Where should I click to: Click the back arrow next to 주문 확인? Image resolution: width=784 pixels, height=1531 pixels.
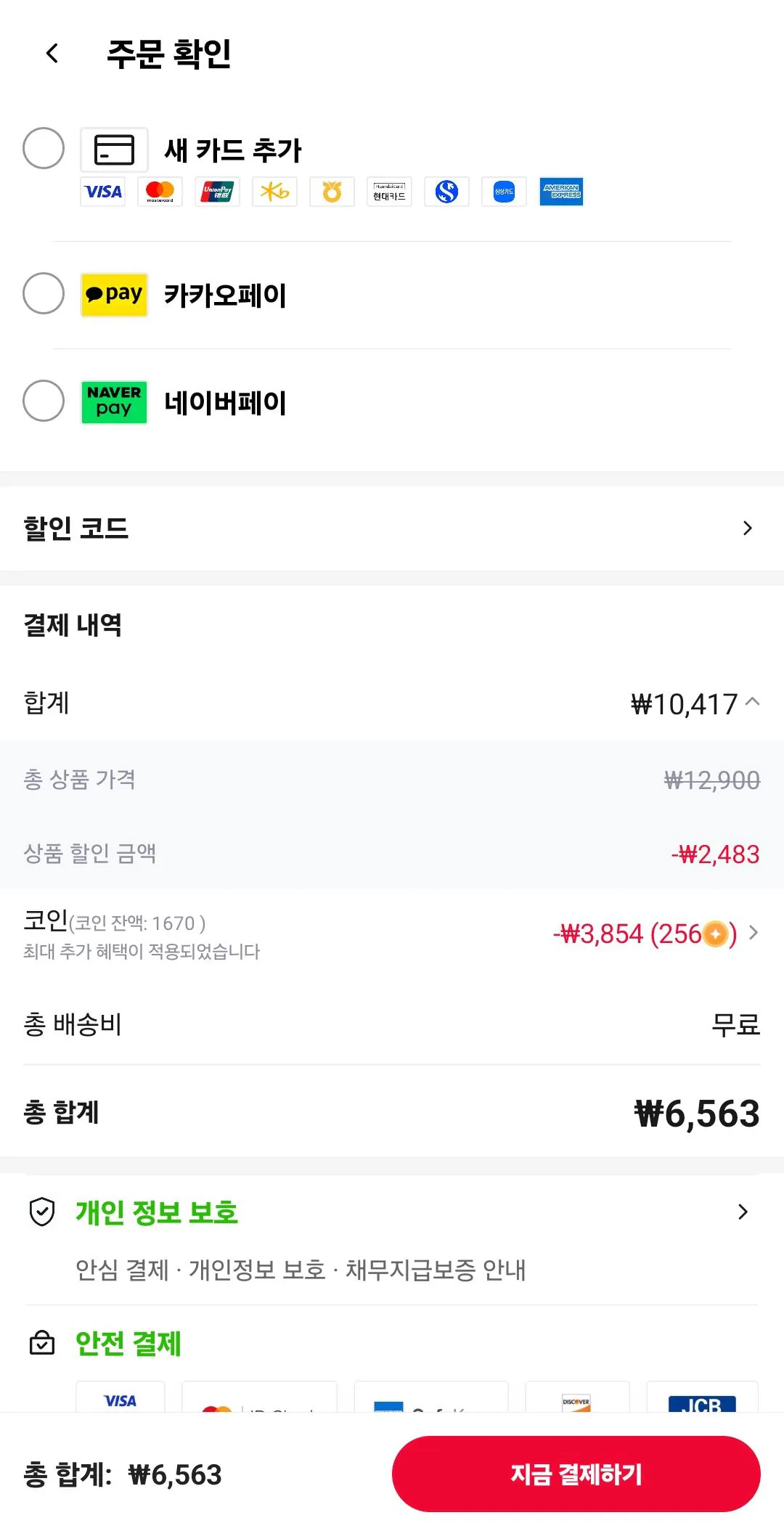51,54
